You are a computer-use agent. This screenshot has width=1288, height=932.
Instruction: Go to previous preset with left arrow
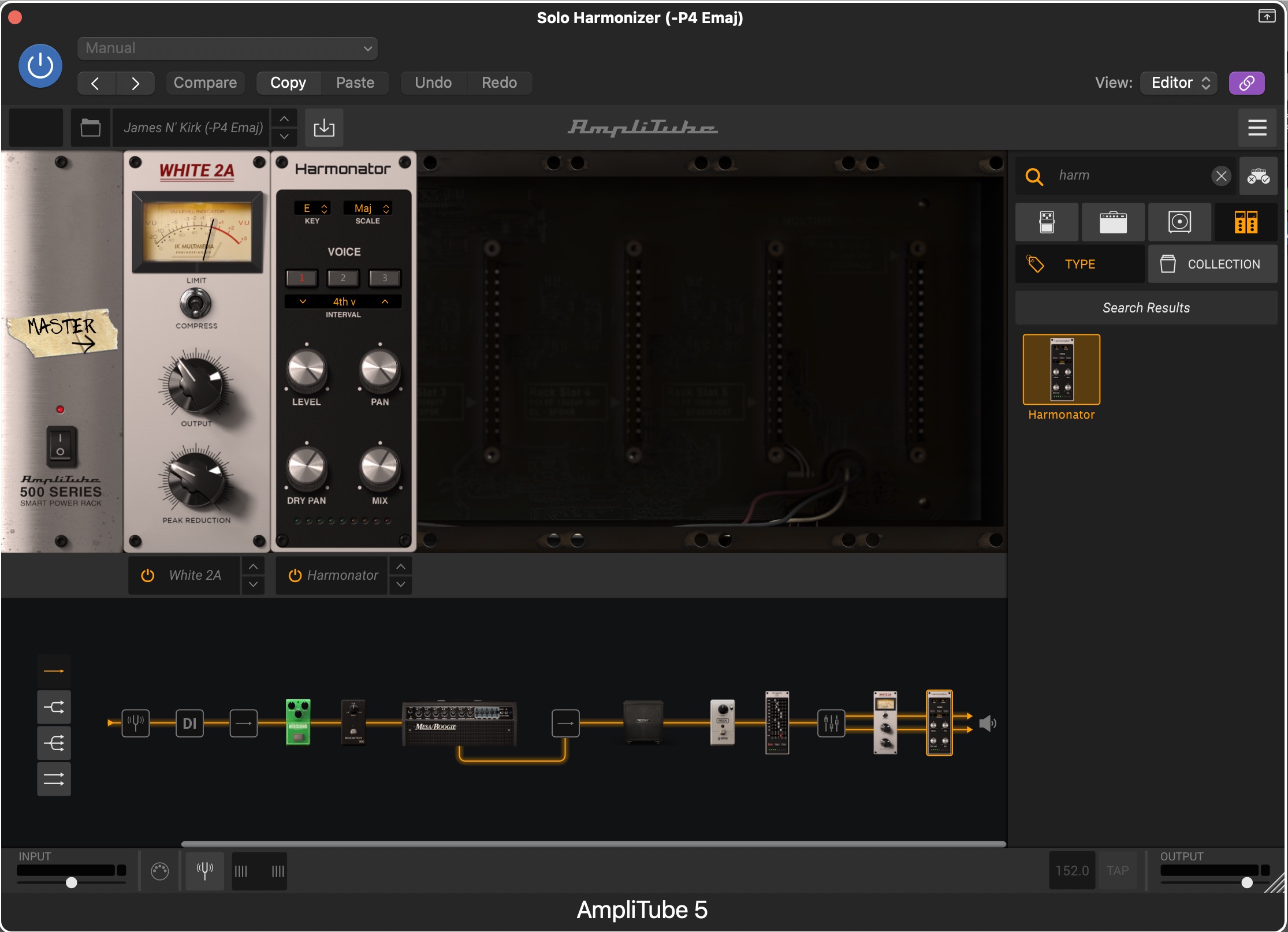[x=96, y=83]
